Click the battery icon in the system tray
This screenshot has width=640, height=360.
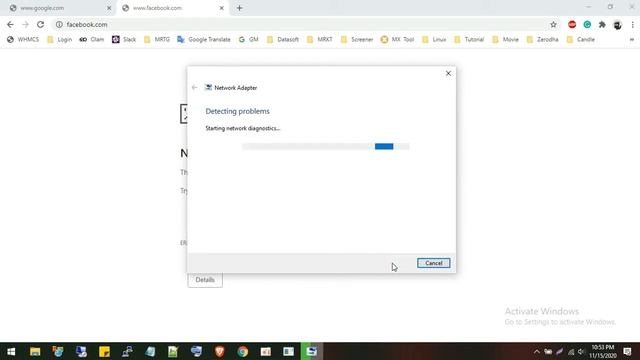(x=548, y=352)
